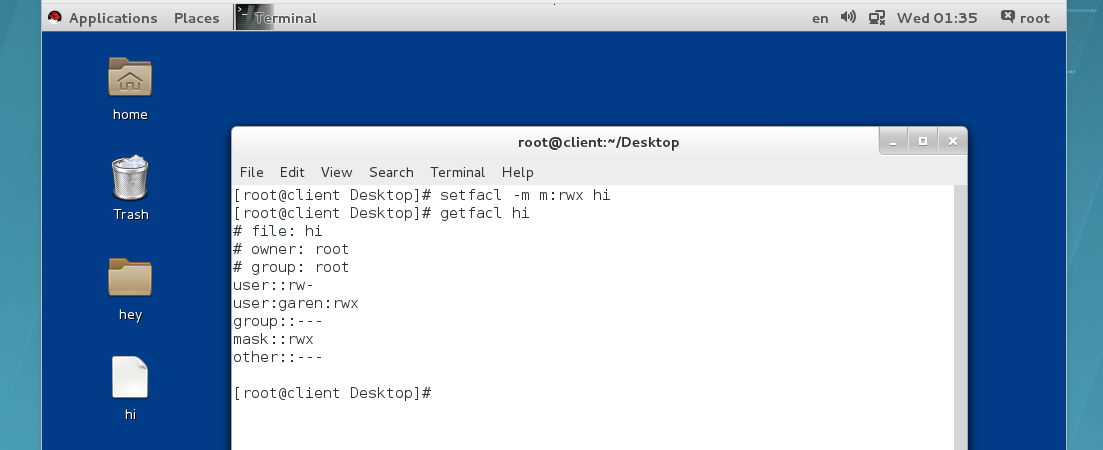Click the 'home' label on desktop

point(130,114)
